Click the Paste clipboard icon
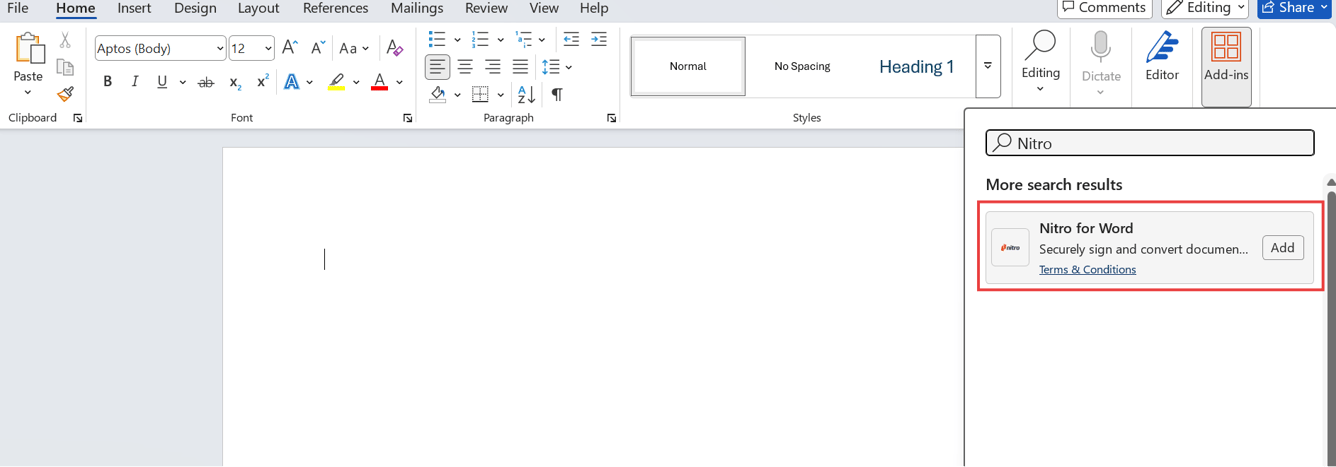Viewport: 1336px width, 467px height. pos(28,48)
